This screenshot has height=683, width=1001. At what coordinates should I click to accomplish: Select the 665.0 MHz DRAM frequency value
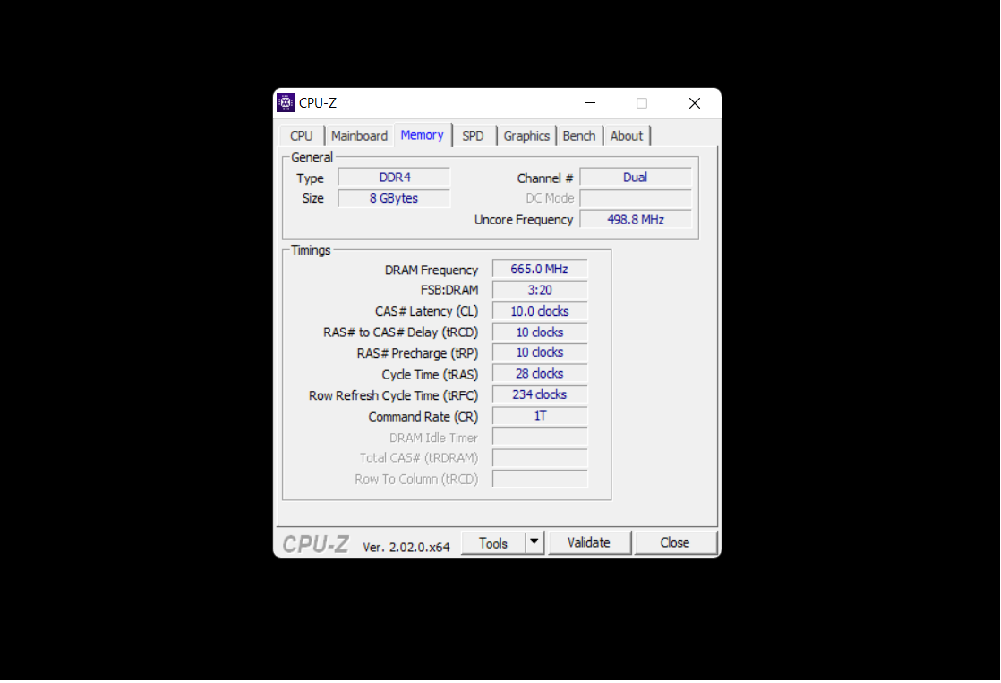(x=539, y=269)
